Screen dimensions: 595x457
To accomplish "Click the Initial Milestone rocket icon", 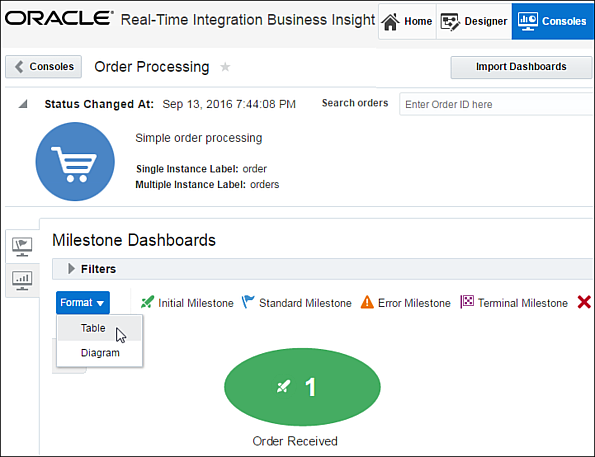I will [x=147, y=302].
